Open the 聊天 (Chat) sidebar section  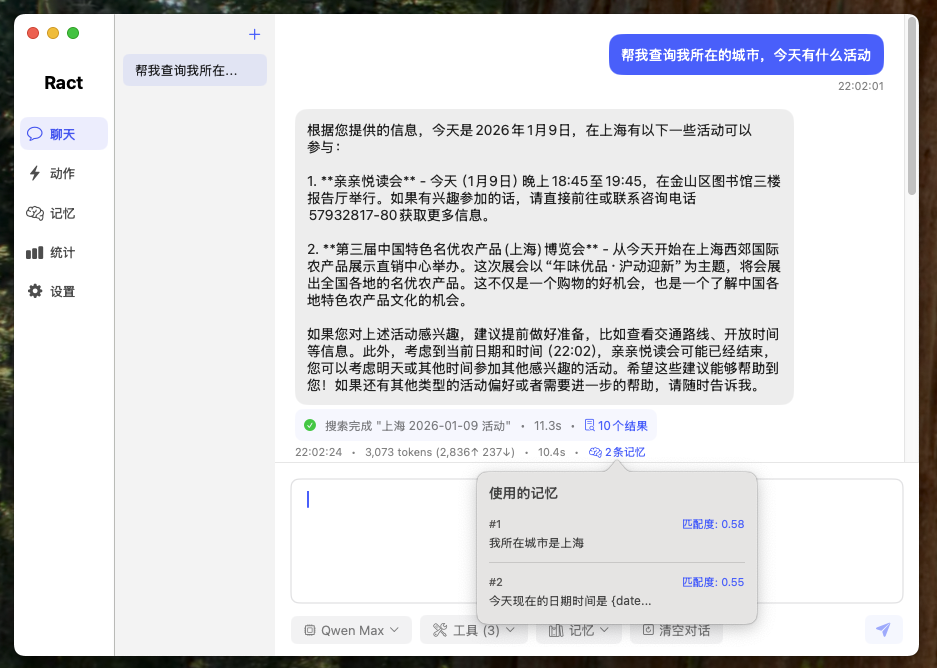(x=64, y=134)
